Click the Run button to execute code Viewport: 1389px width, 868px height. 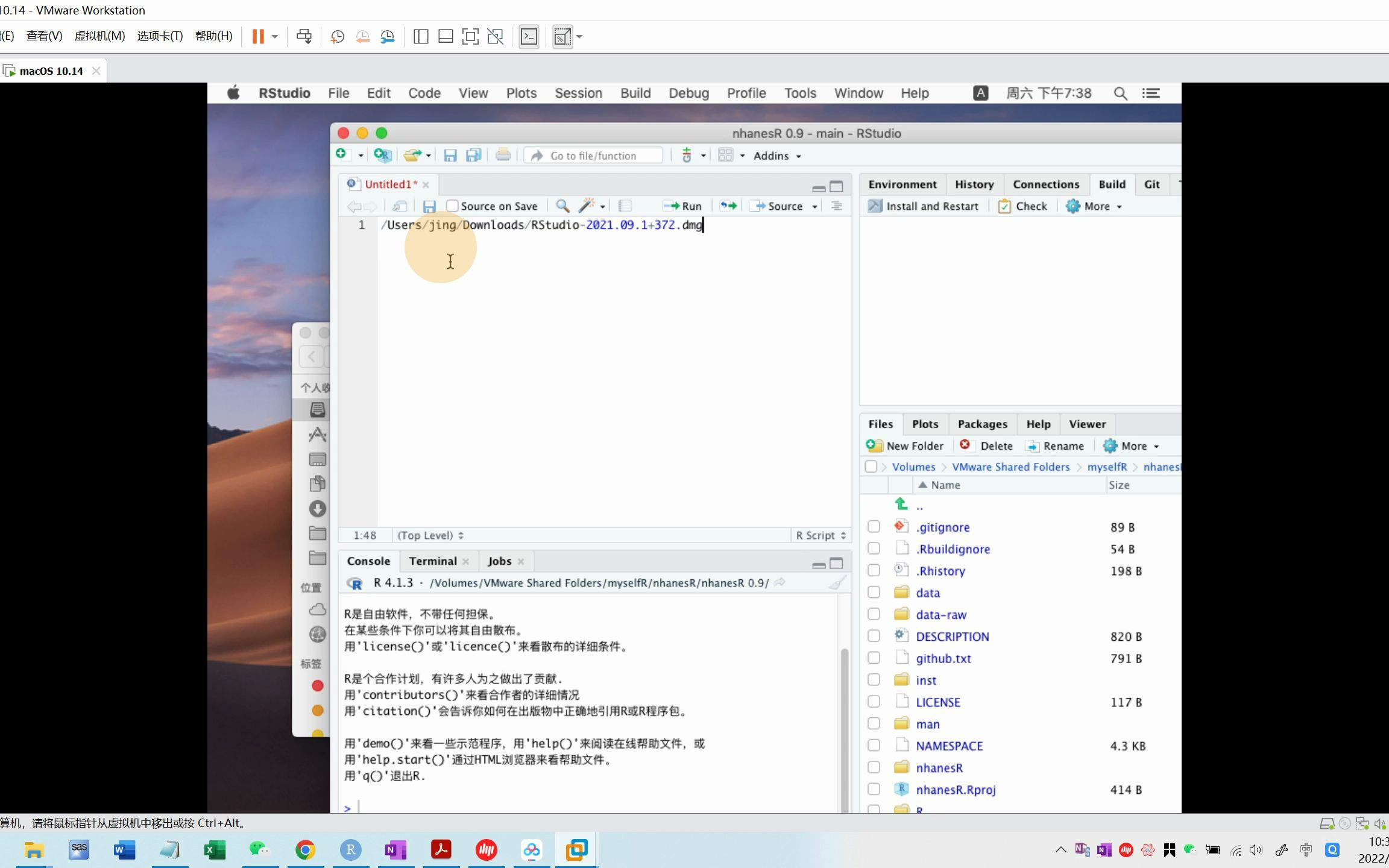[x=683, y=206]
